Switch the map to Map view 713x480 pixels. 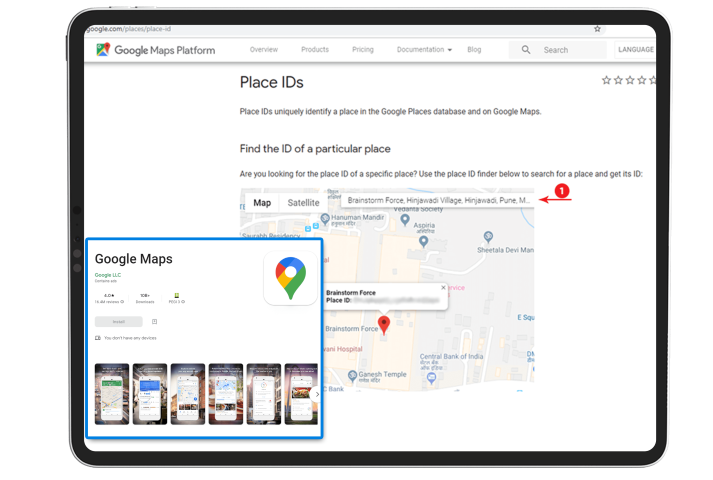click(x=262, y=203)
